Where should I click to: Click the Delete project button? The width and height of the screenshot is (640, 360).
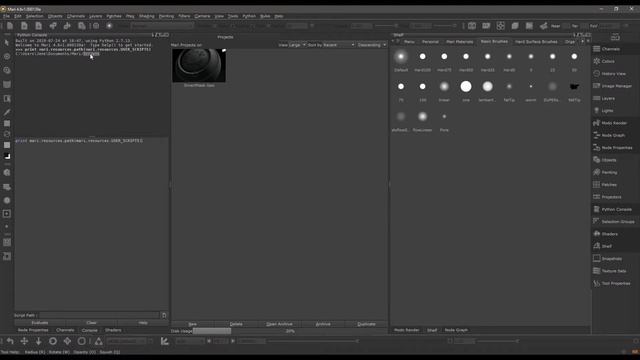(x=236, y=324)
